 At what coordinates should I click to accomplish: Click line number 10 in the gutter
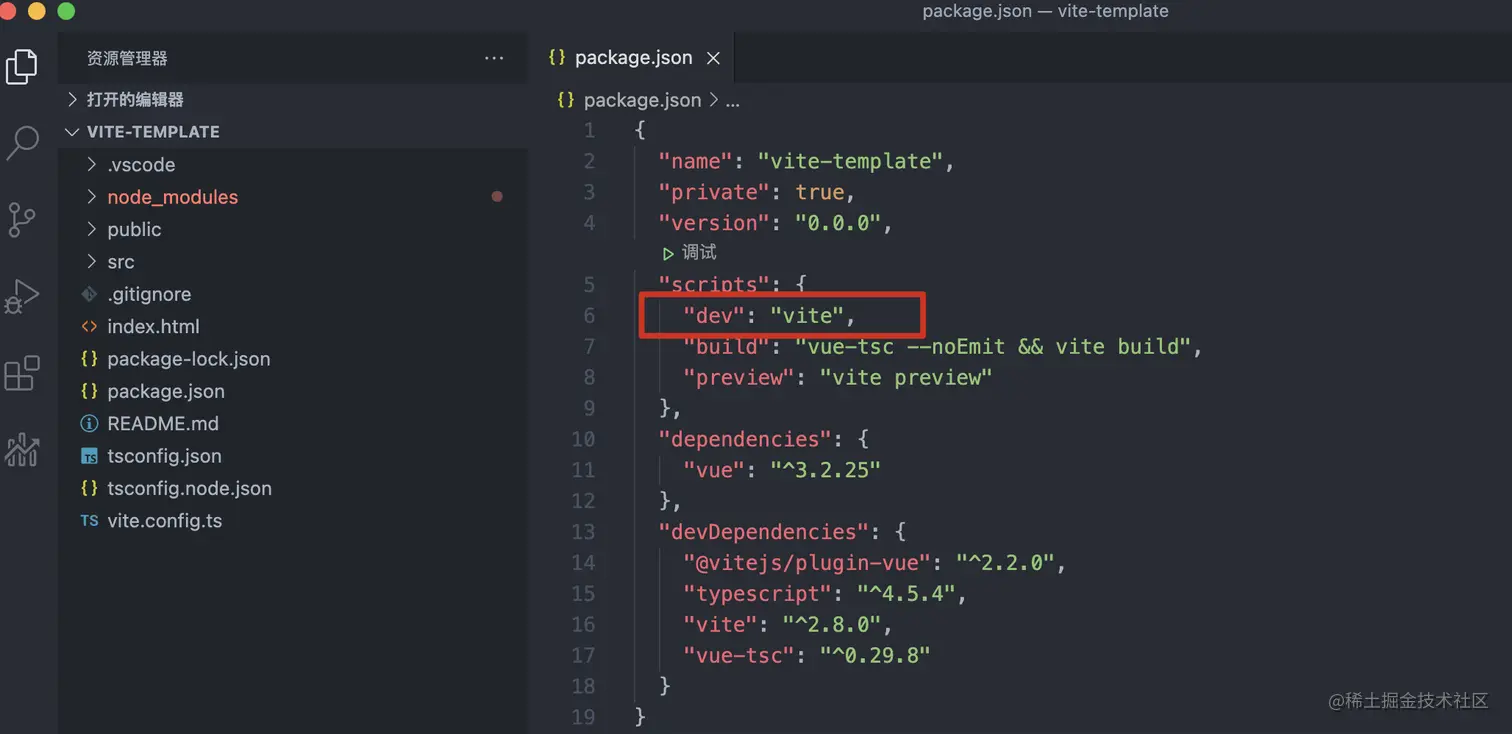[583, 439]
